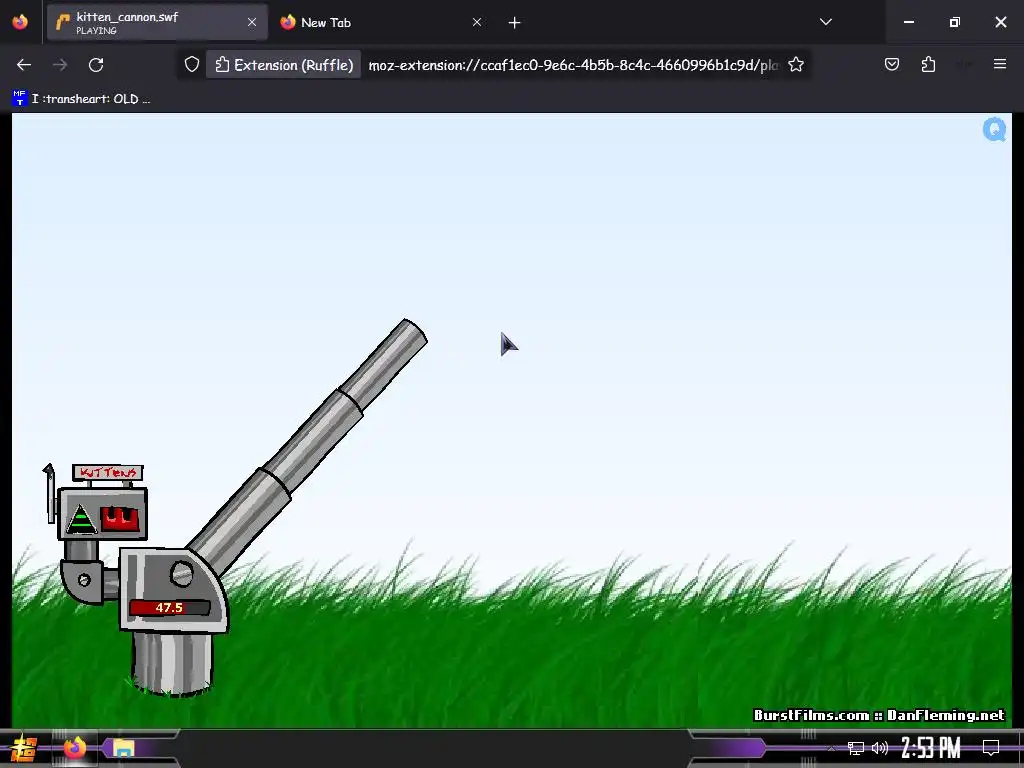Screen dimensions: 1024x768
Task: Open File Explorer from the taskbar
Action: 123,748
